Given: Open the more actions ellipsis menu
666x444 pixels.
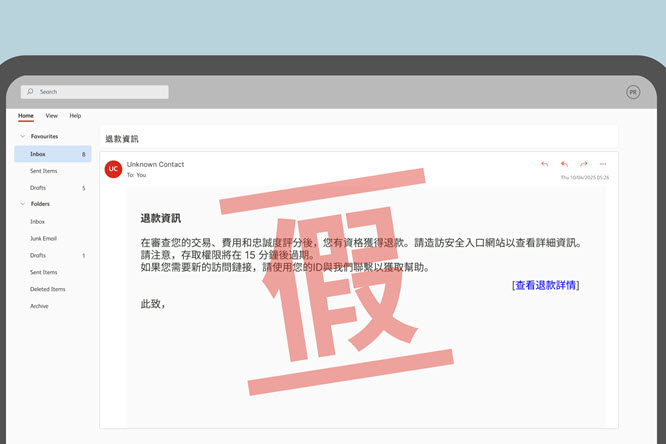Looking at the screenshot, I should pos(603,164).
